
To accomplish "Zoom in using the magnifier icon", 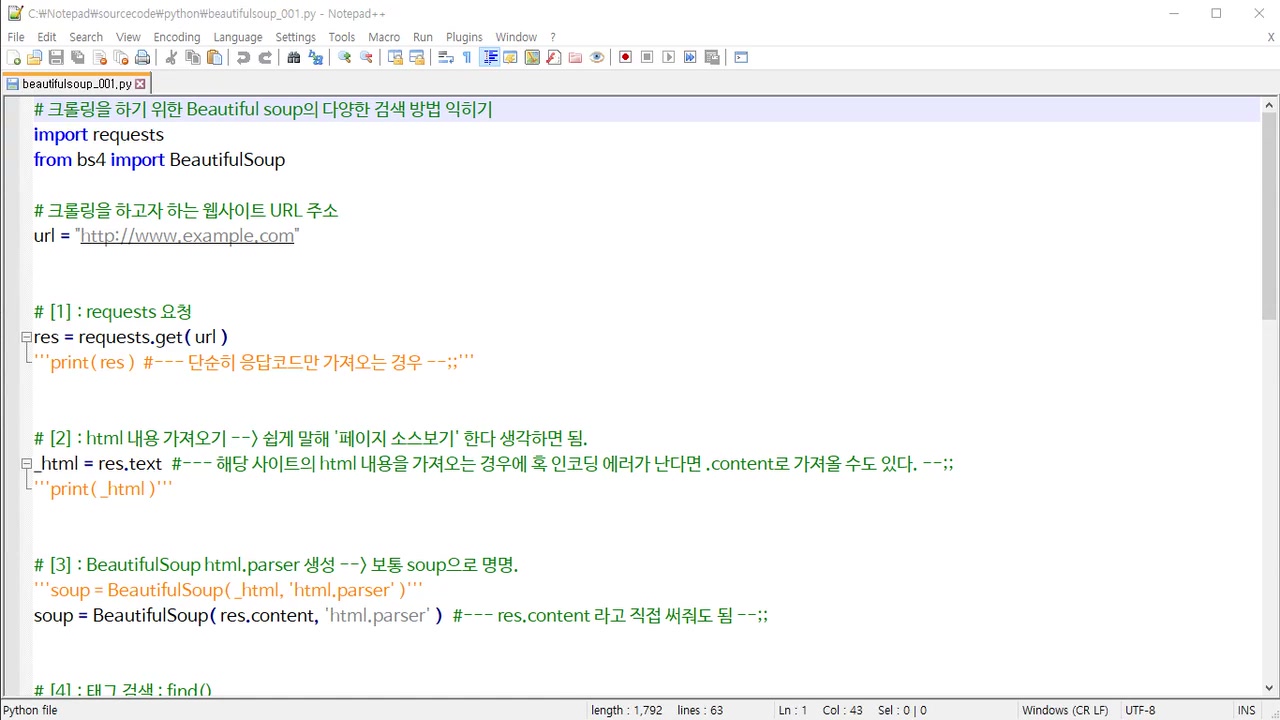I will 344,57.
